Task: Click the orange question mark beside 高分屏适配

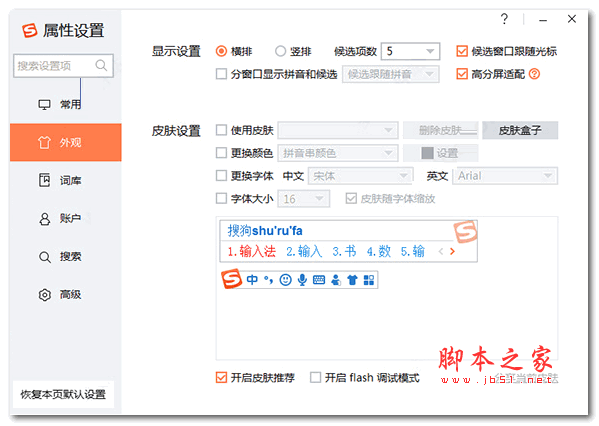Action: point(534,74)
